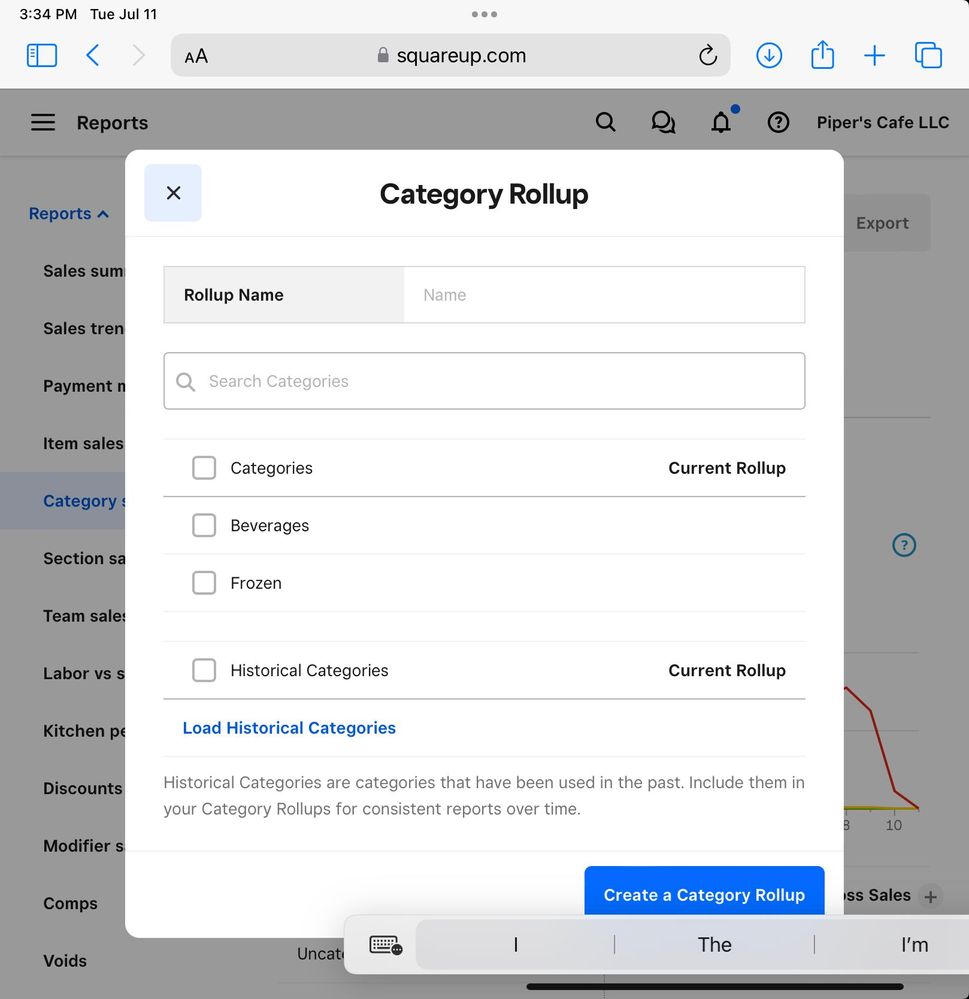Focus the Rollup Name input field

coord(603,295)
